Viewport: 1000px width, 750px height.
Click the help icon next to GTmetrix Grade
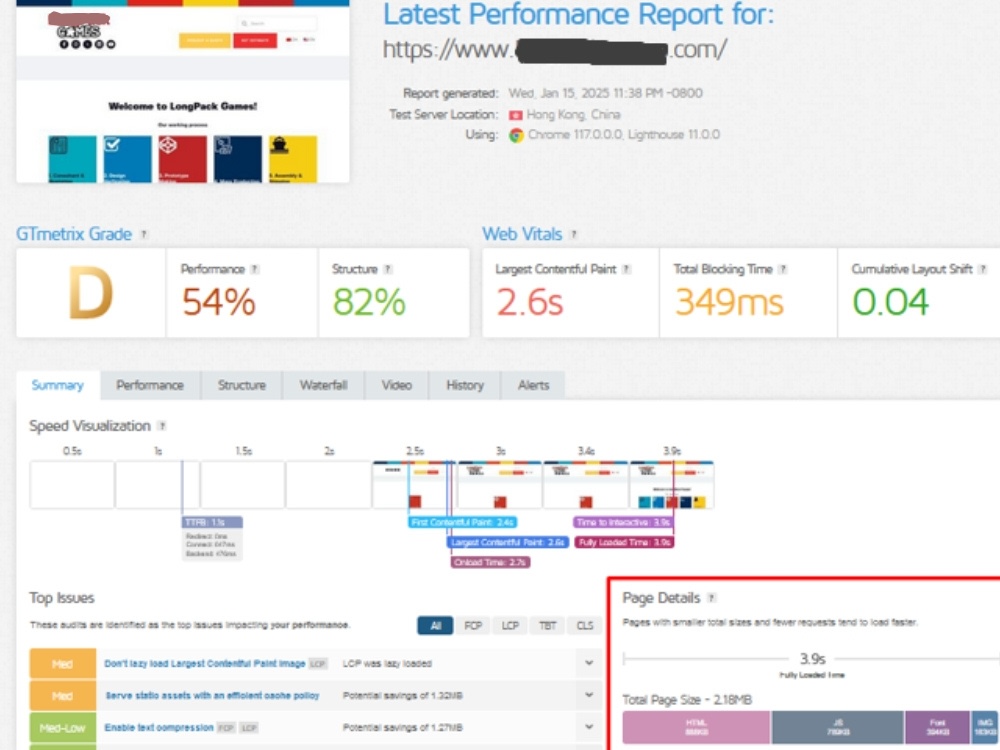[x=143, y=235]
